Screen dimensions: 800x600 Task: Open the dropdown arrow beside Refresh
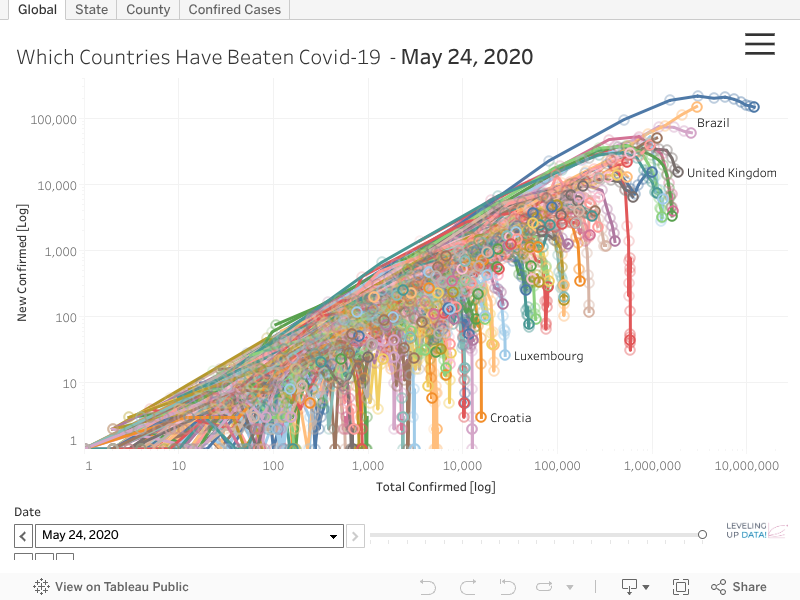570,587
